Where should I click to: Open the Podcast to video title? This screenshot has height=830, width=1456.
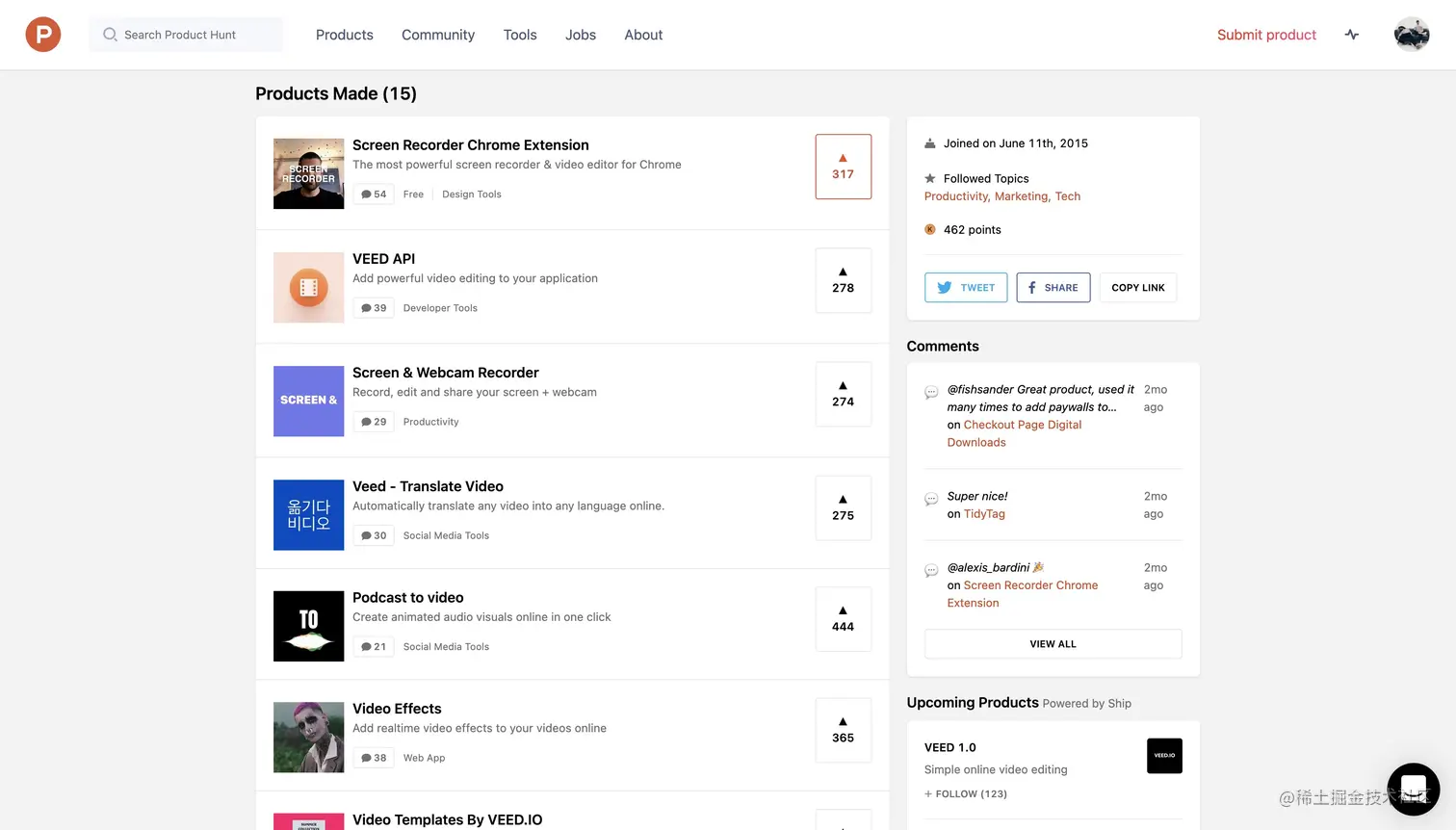tap(408, 598)
